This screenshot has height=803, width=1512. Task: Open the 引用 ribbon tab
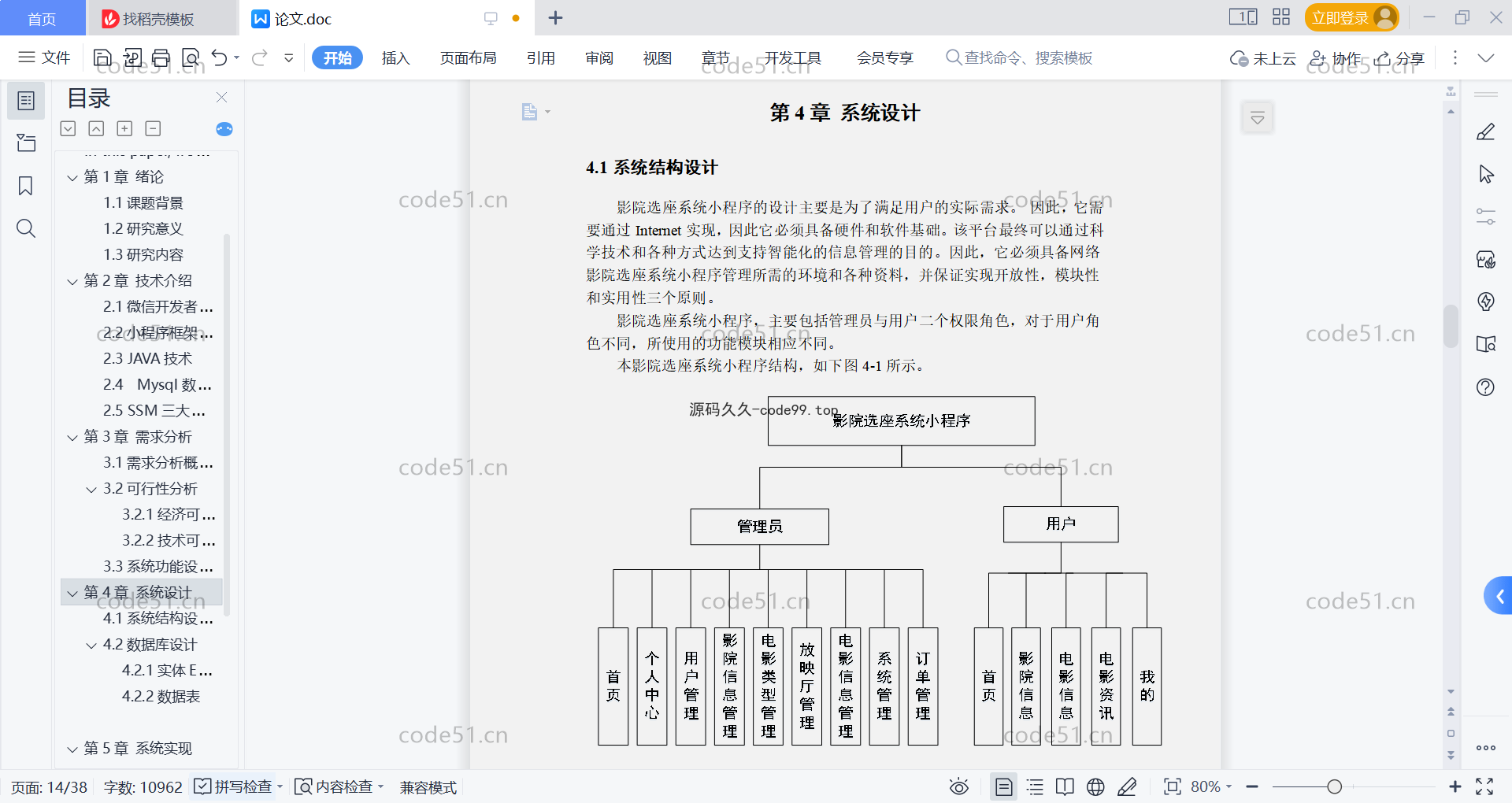pos(541,58)
